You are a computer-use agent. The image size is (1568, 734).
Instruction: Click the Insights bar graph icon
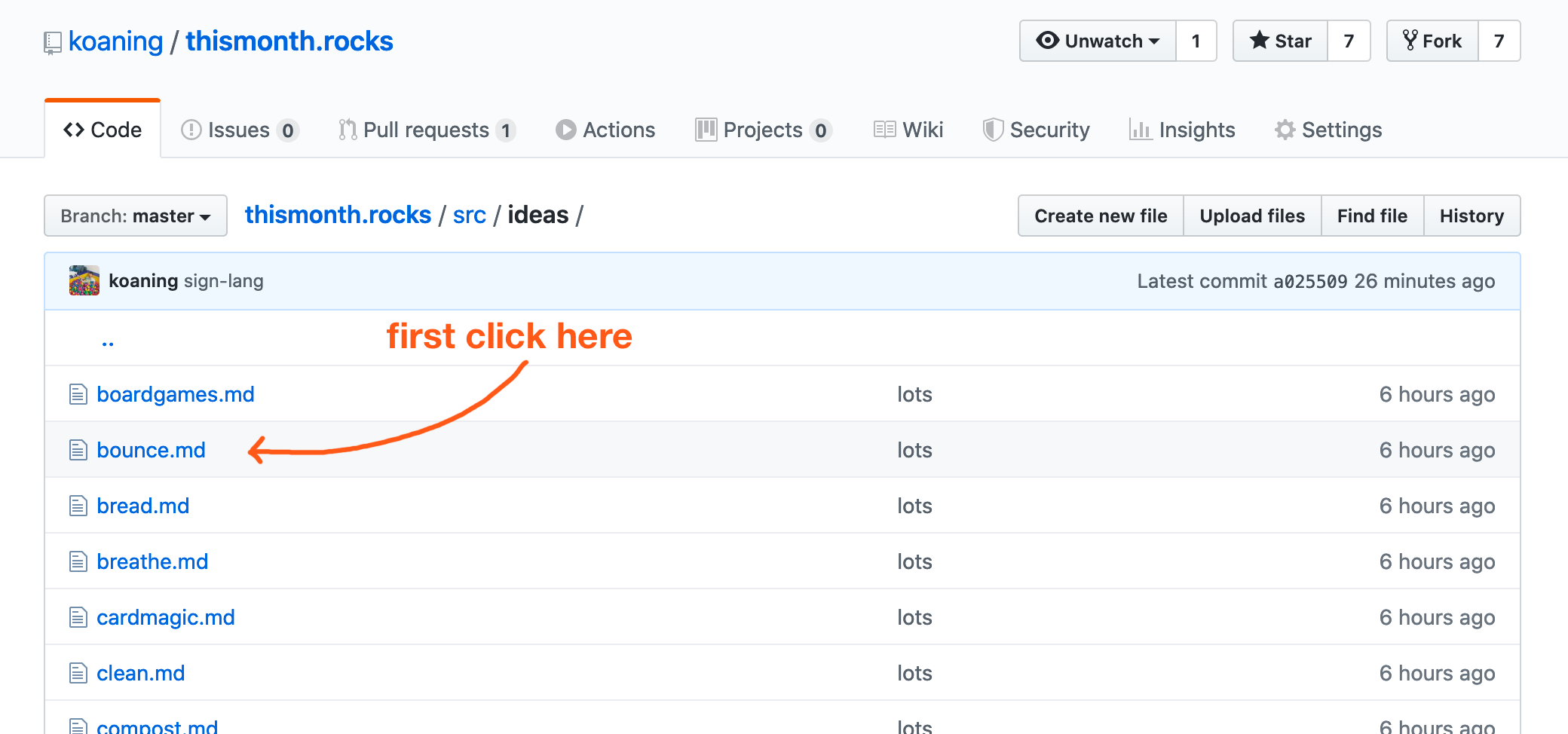point(1141,130)
